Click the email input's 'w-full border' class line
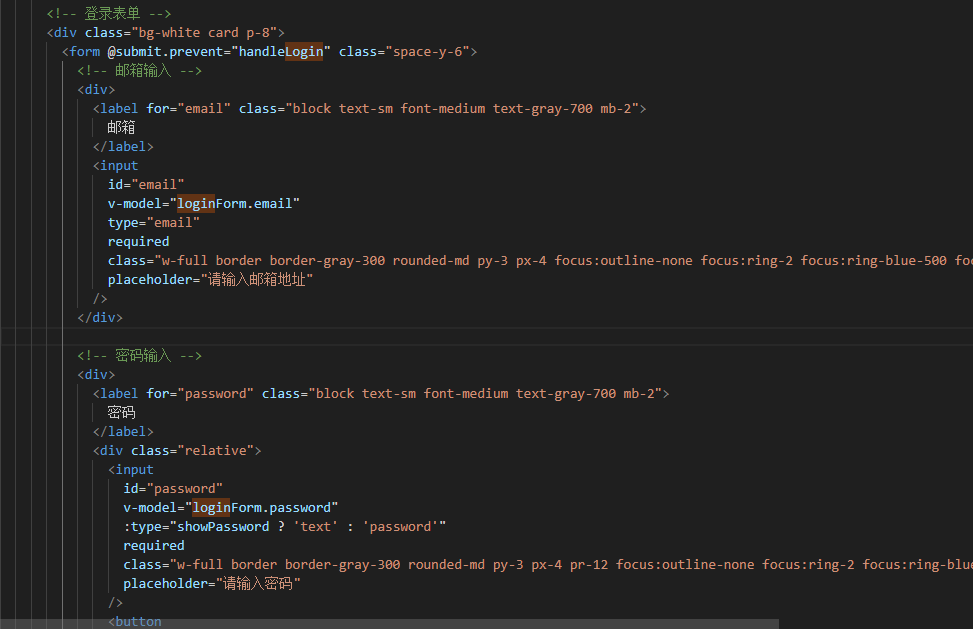973x629 pixels. pos(540,261)
